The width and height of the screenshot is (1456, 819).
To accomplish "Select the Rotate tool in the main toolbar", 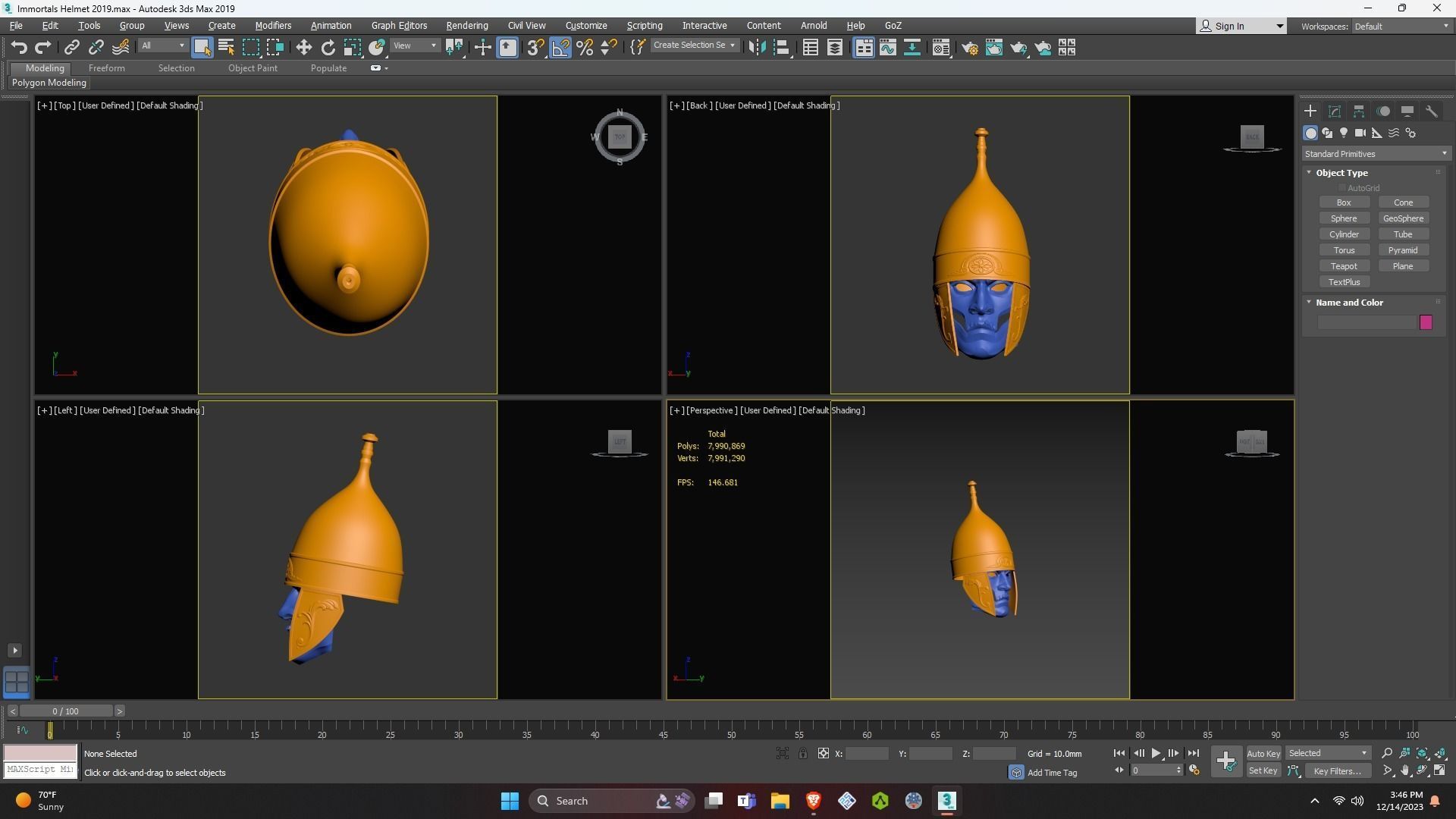I will tap(328, 48).
